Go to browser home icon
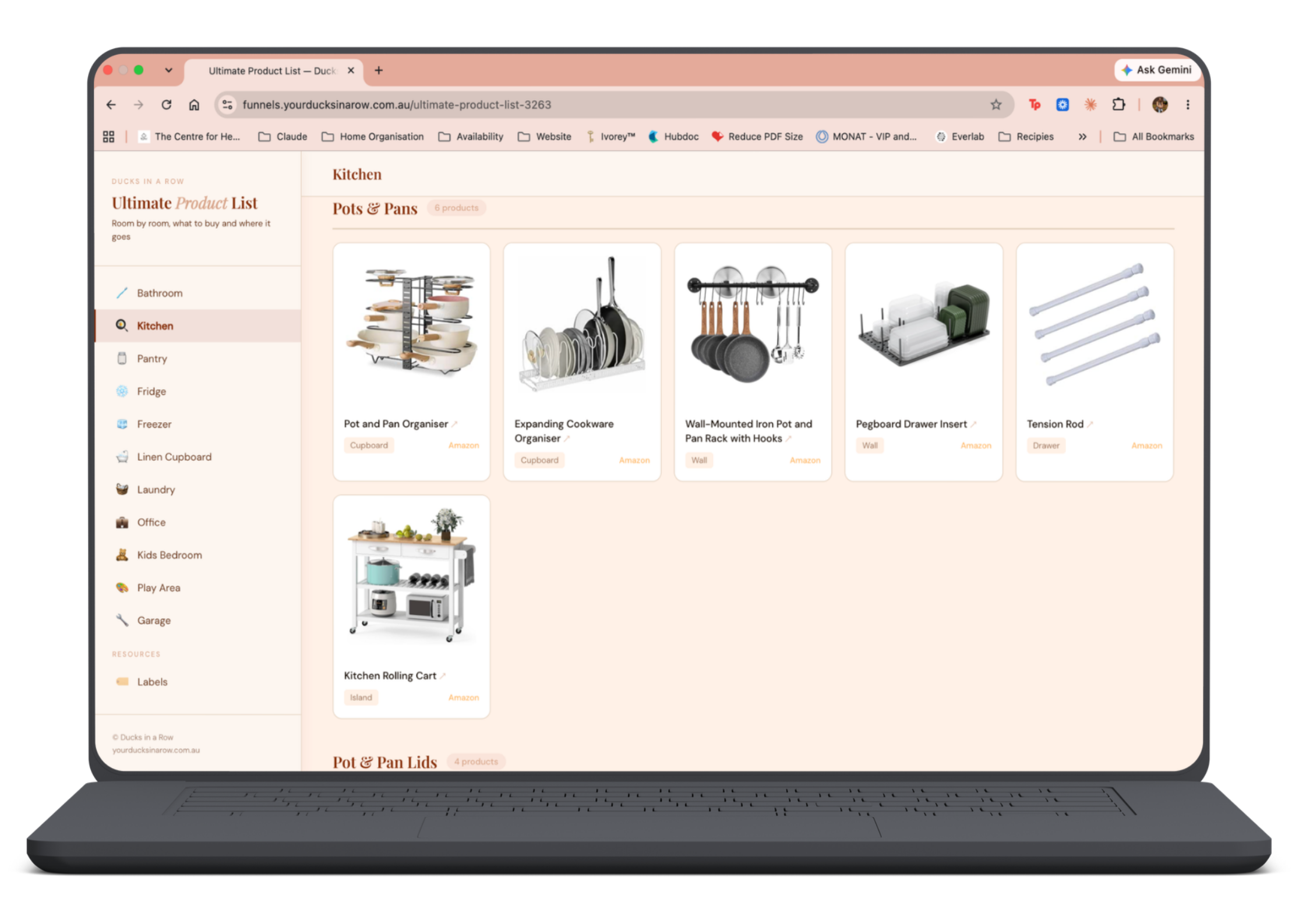1299x924 pixels. pyautogui.click(x=194, y=105)
